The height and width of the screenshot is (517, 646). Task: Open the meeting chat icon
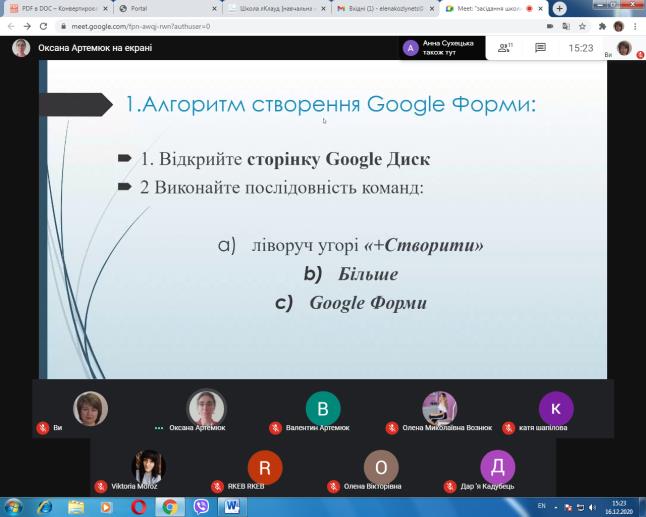pos(540,47)
